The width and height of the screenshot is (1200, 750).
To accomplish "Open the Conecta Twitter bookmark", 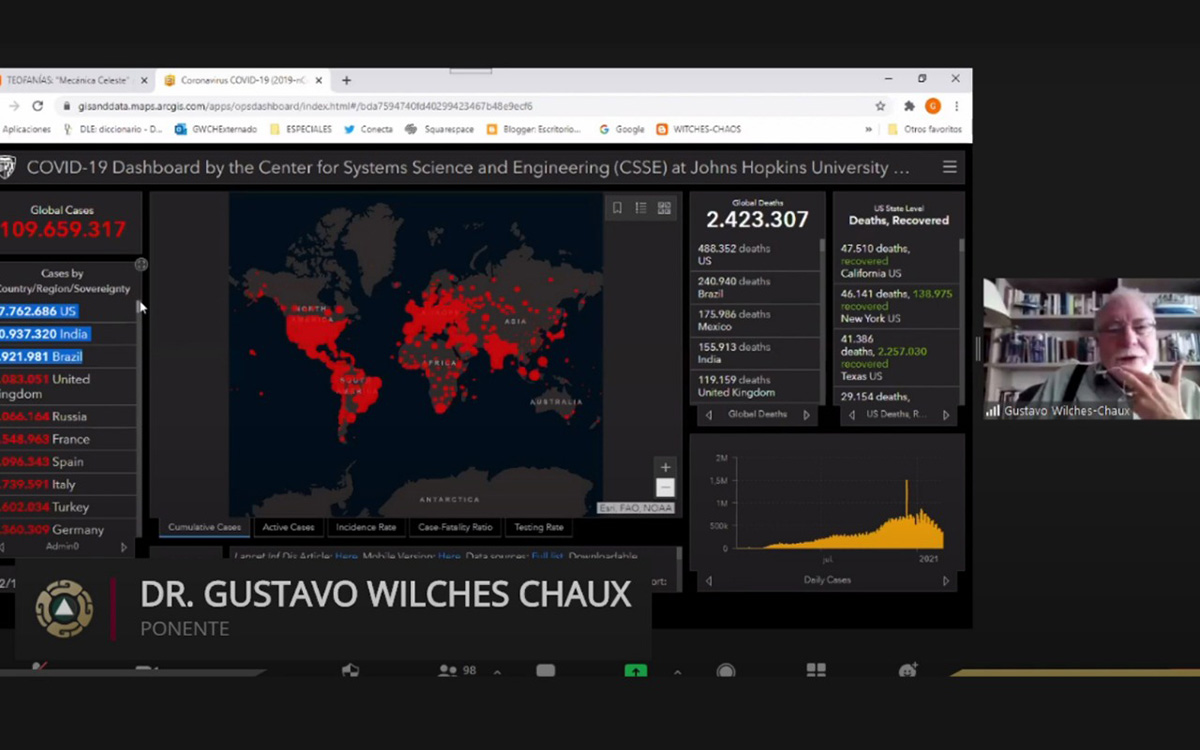I will 369,129.
